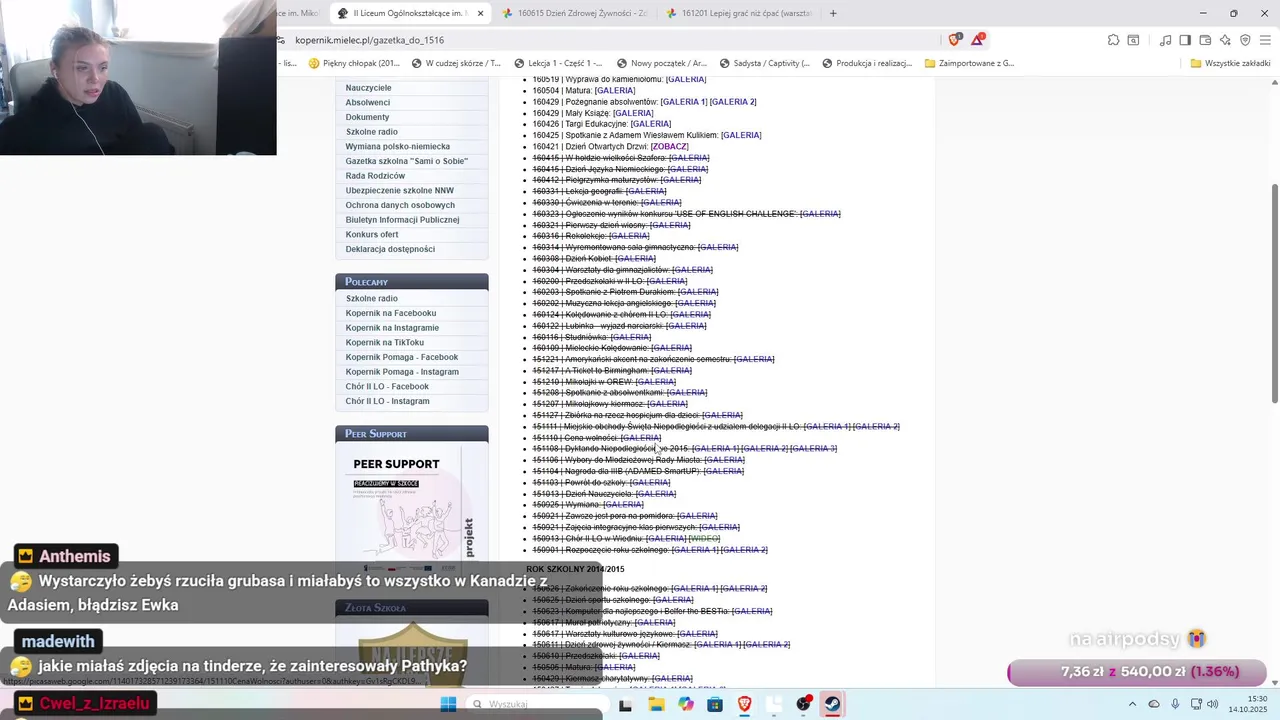Open the W cudzej skórze bookmark
Screen dimensions: 1280x720
point(456,63)
